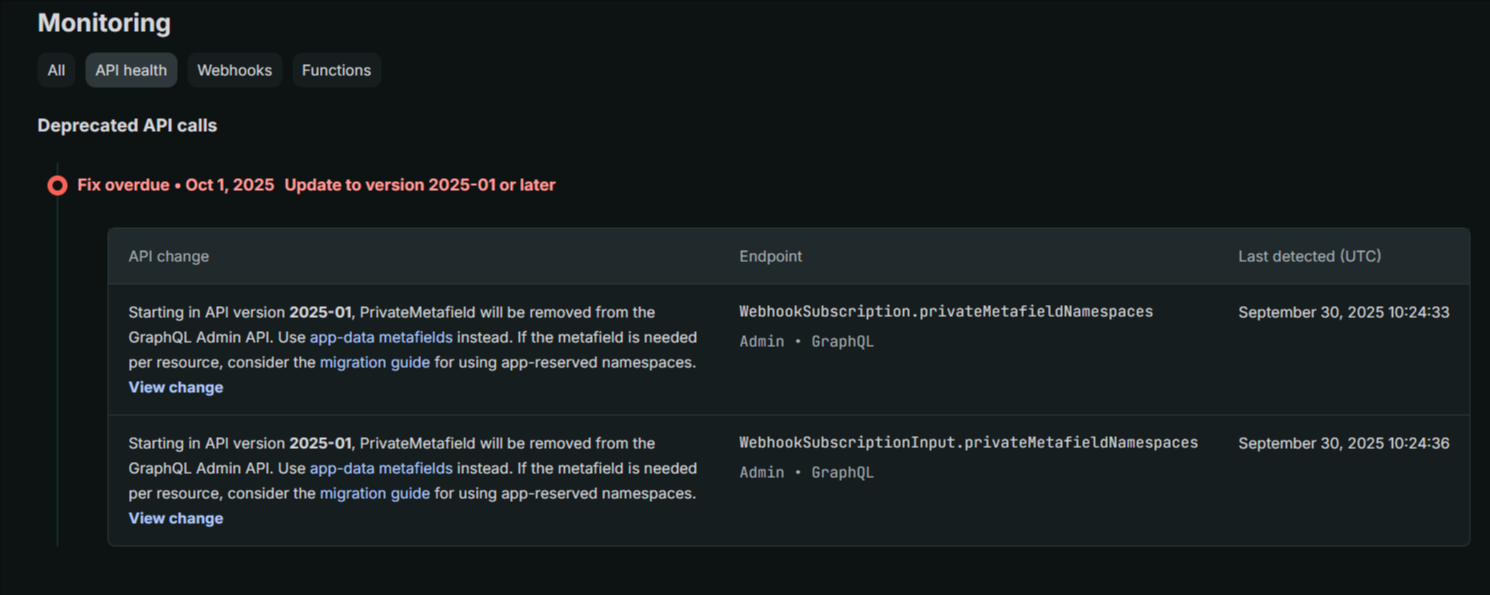This screenshot has height=595, width=1490.
Task: Open app-data metafields link for WebhookSubscription row
Action: point(381,338)
